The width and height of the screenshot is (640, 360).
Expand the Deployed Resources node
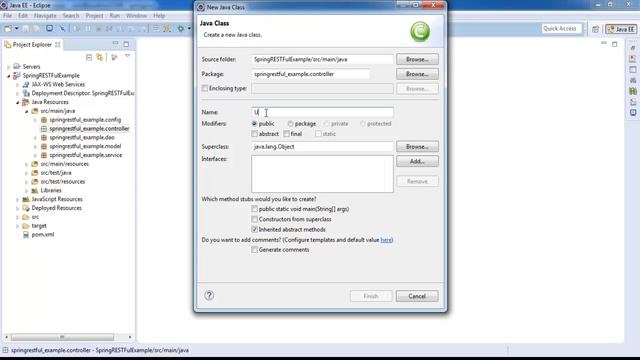[x=18, y=208]
